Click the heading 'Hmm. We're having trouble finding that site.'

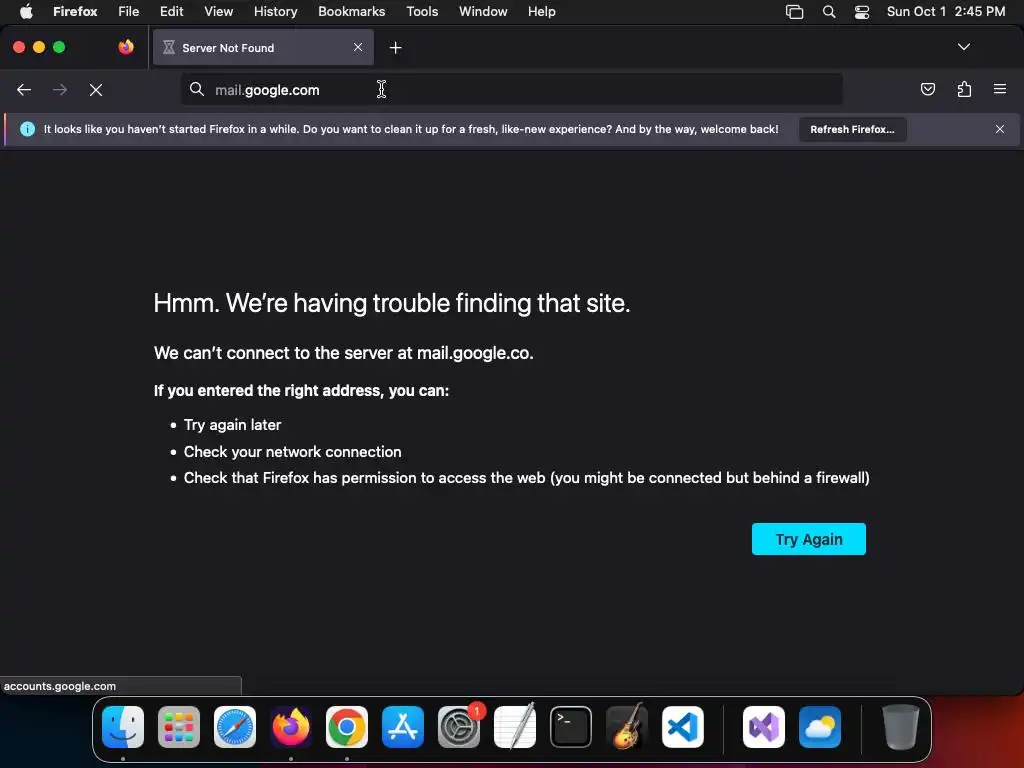pyautogui.click(x=392, y=303)
